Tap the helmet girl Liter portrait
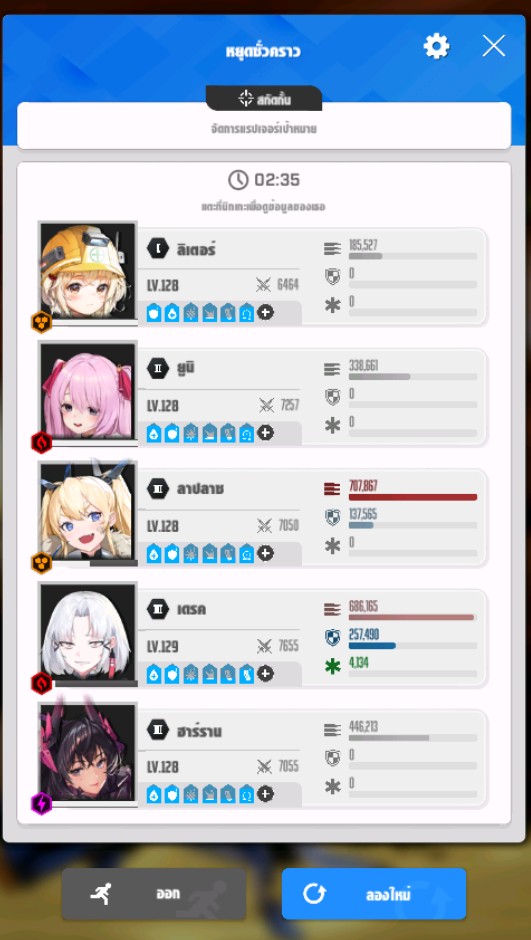The width and height of the screenshot is (531, 940). (88, 271)
